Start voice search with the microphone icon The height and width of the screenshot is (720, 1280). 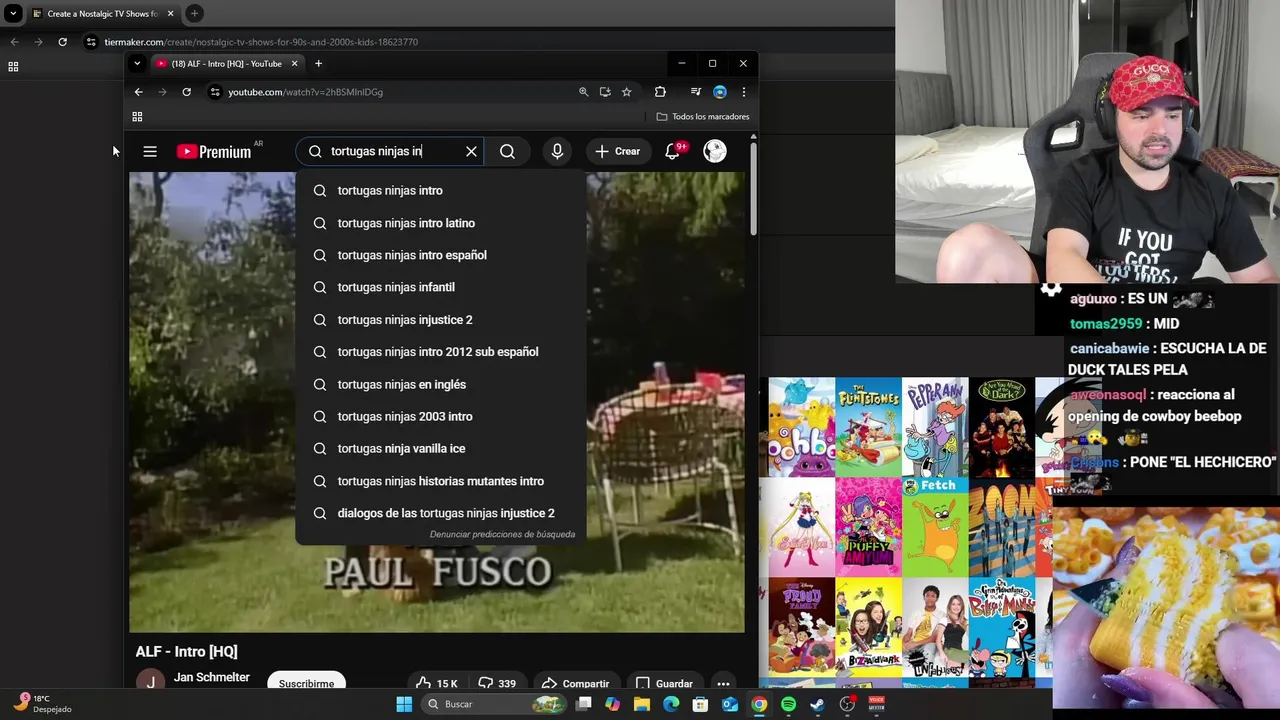coord(557,152)
